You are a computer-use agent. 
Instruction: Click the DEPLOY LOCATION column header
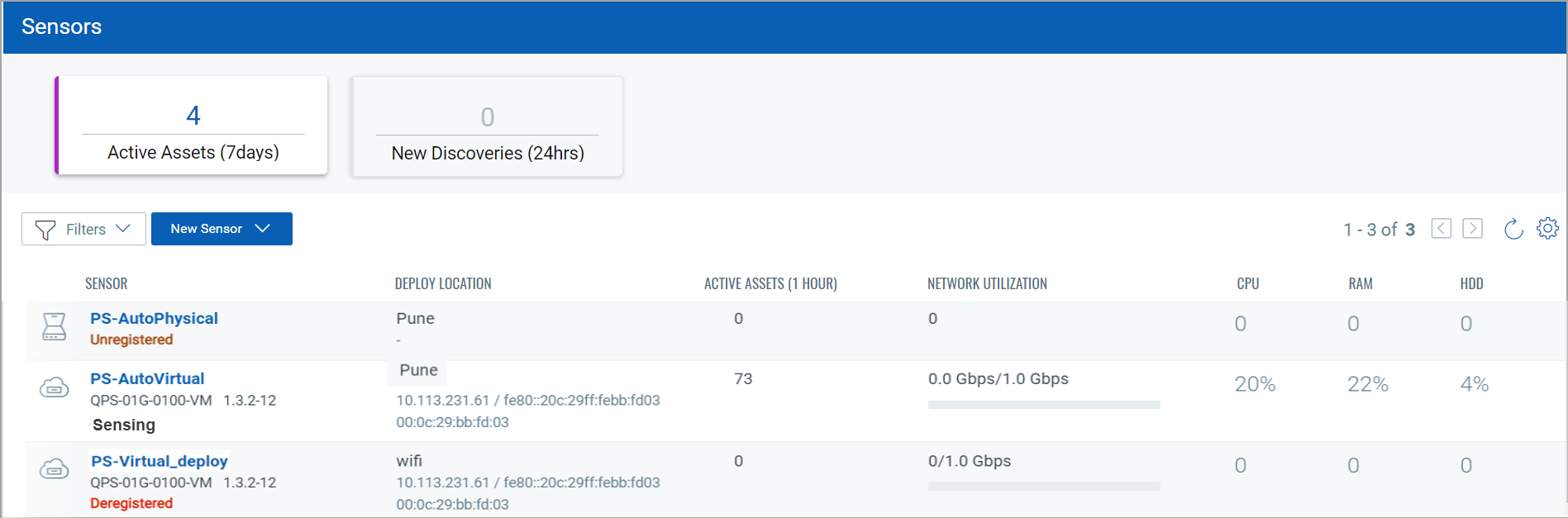pos(443,283)
